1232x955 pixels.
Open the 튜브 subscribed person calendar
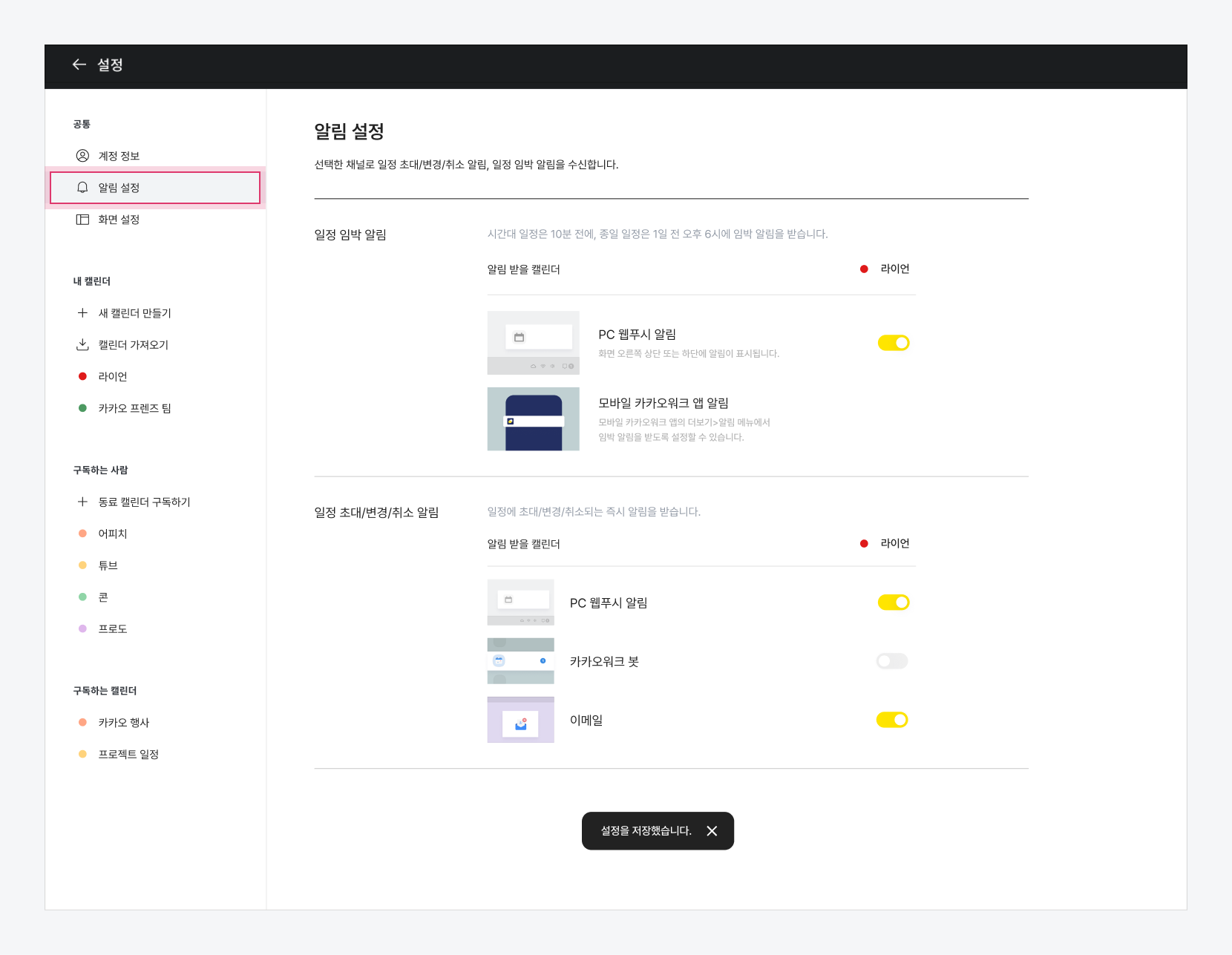click(x=108, y=565)
